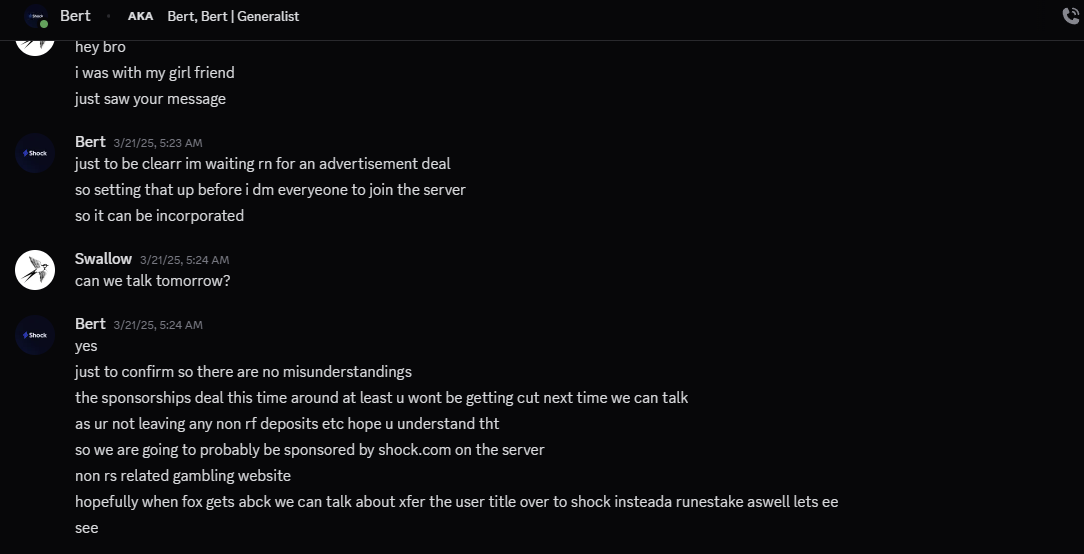This screenshot has height=554, width=1084.
Task: Click the Swallow username above 'can we talk tomorrow?'
Action: (103, 259)
